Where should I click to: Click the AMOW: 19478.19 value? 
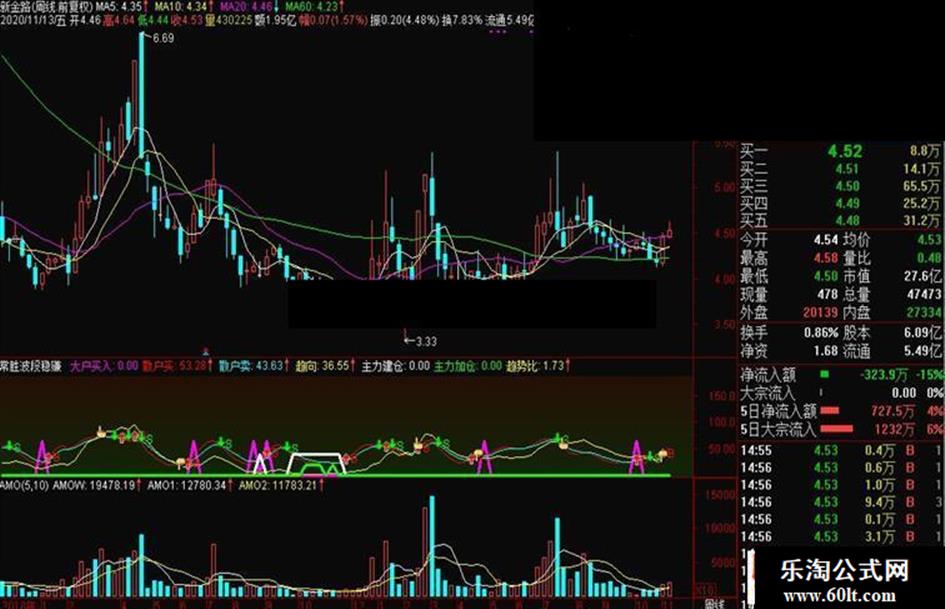pos(94,485)
